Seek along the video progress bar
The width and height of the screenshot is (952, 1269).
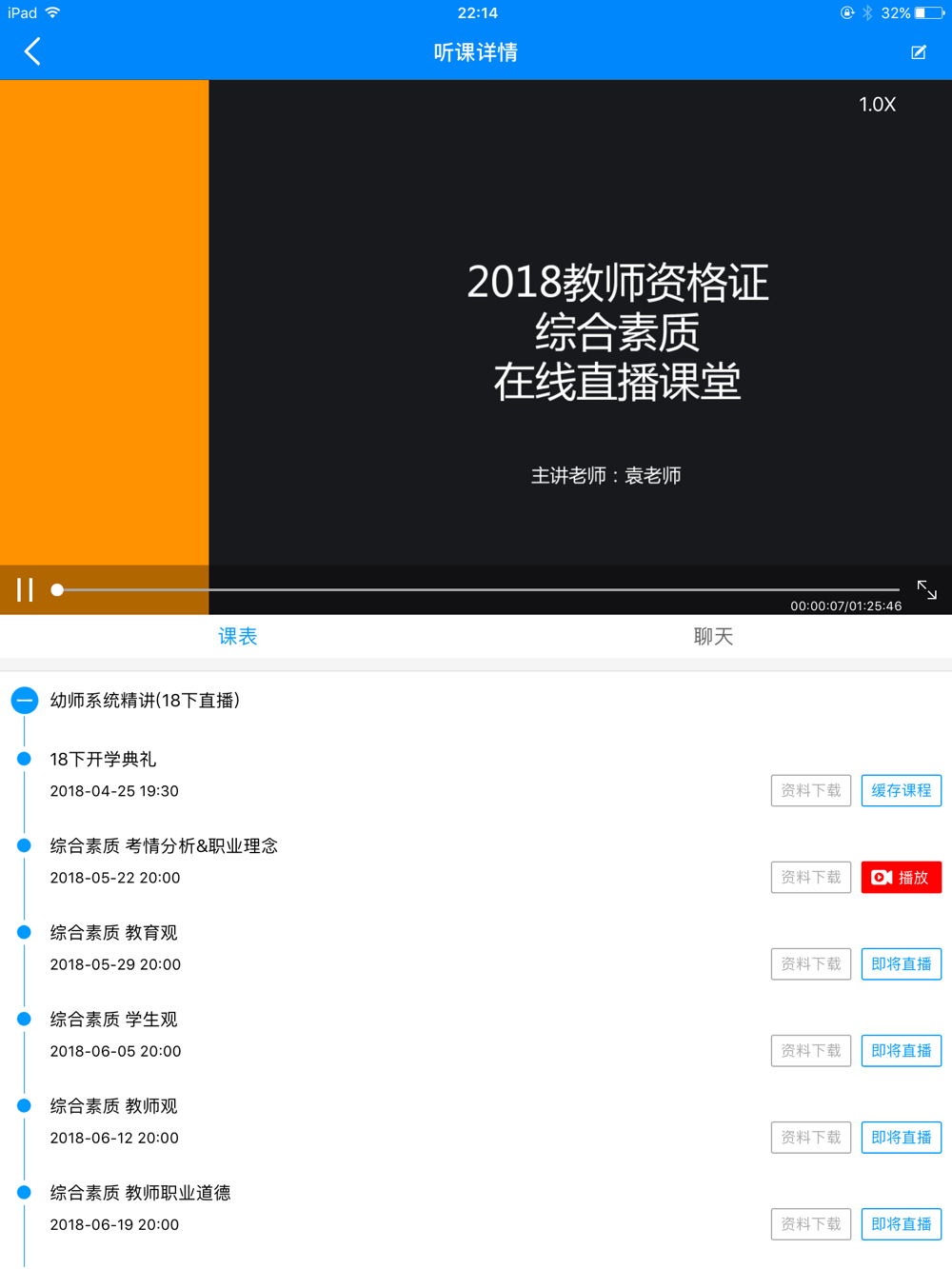476,590
